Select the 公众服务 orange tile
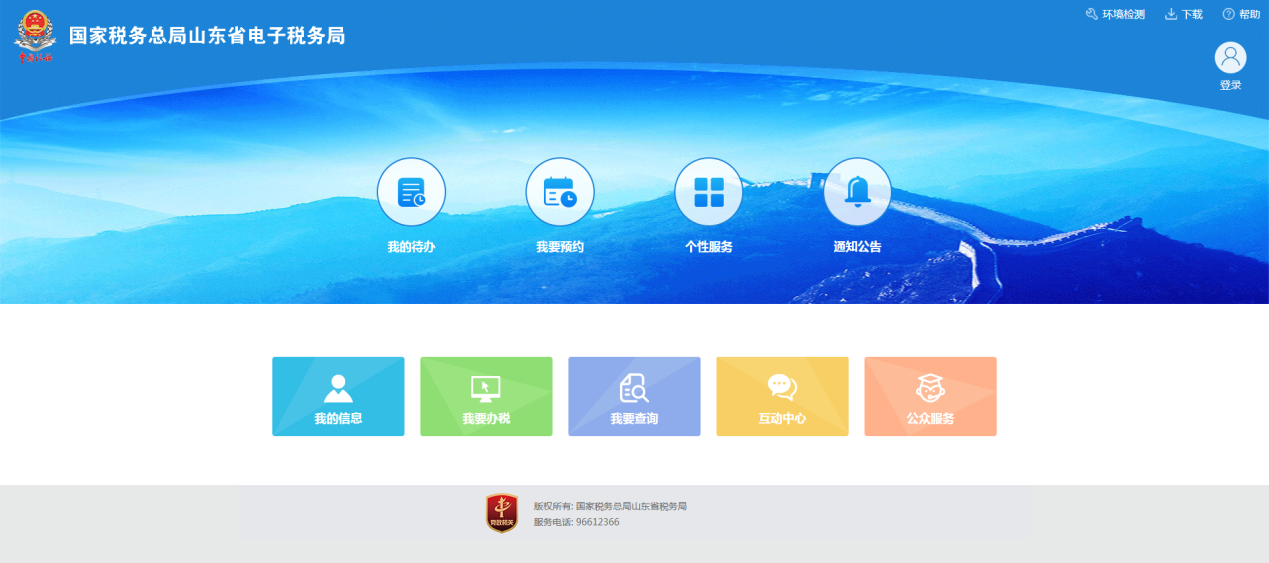This screenshot has width=1269, height=563. click(930, 396)
